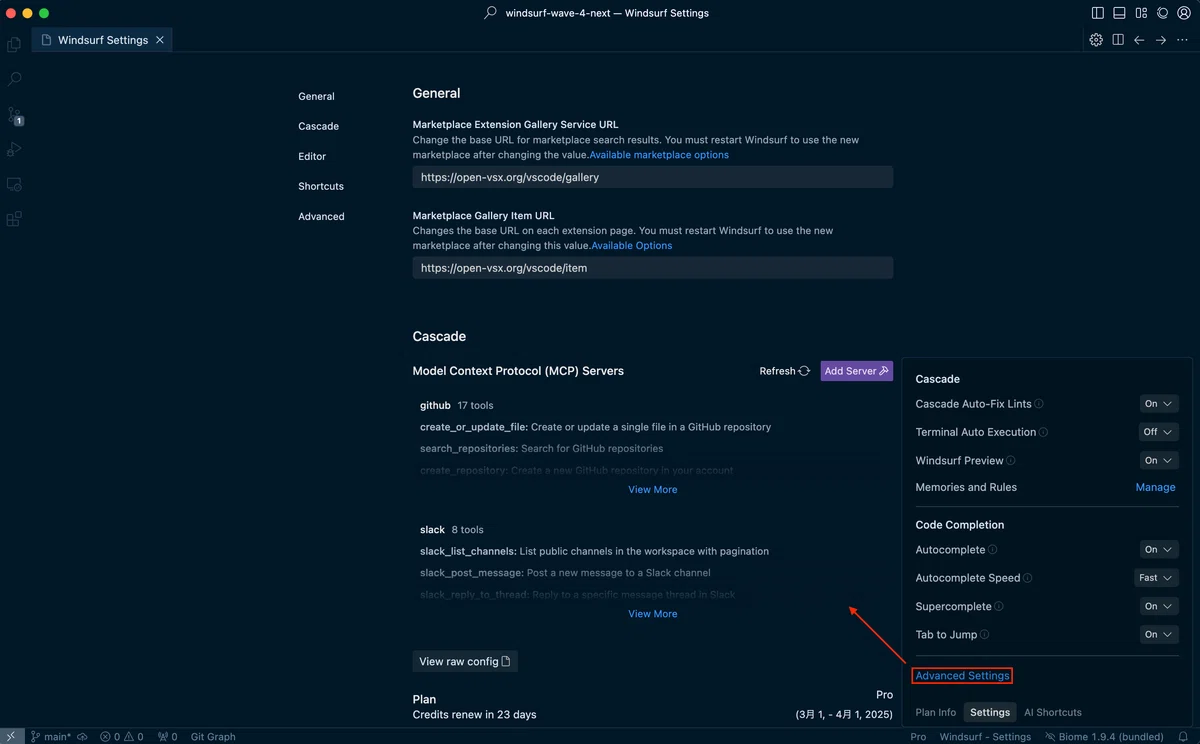1200x744 pixels.
Task: Open the Remote Explorer view
Action: 14,185
